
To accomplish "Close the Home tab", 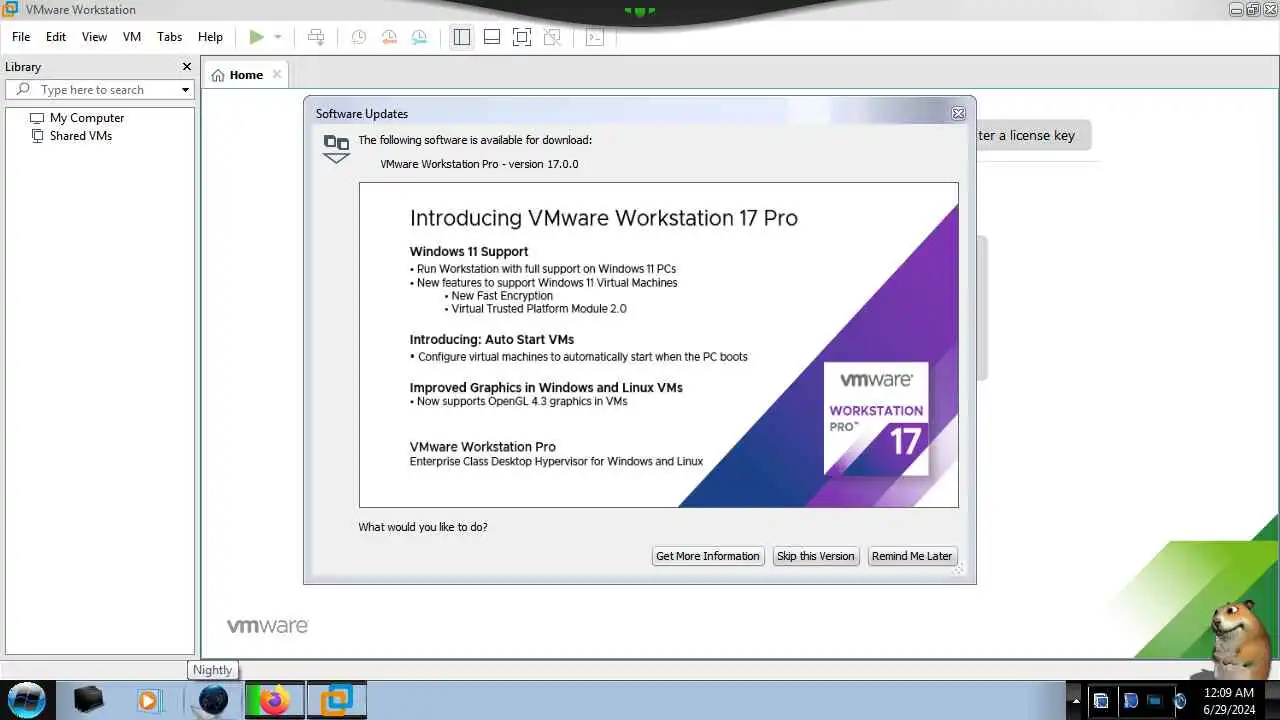I will pos(277,74).
